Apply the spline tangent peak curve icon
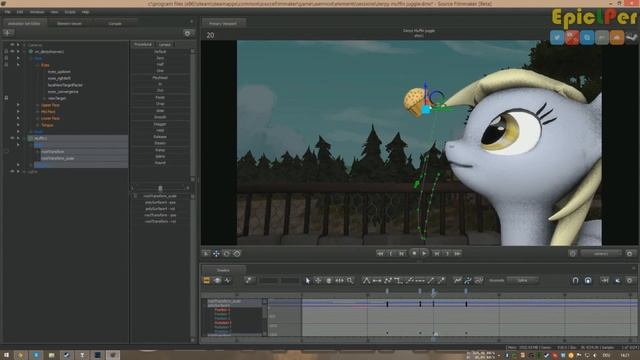Screen dimensions: 640x360 [366, 280]
